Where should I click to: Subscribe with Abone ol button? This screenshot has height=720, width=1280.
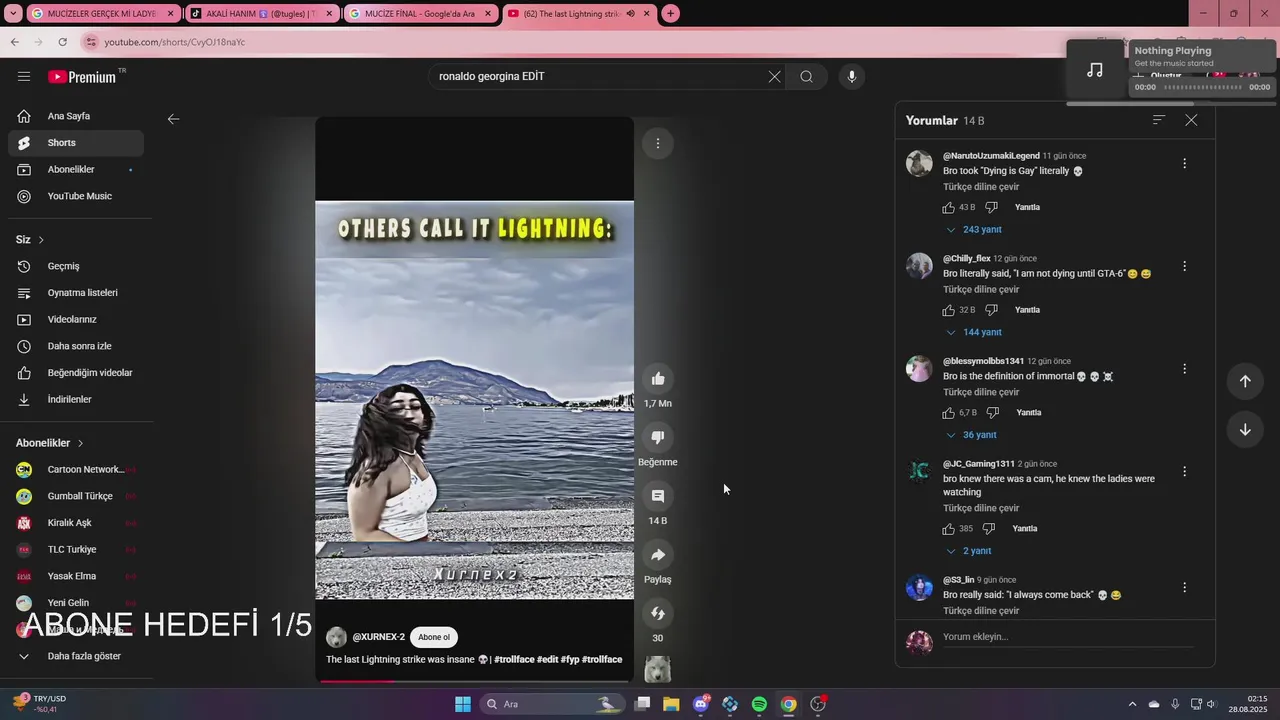point(434,637)
